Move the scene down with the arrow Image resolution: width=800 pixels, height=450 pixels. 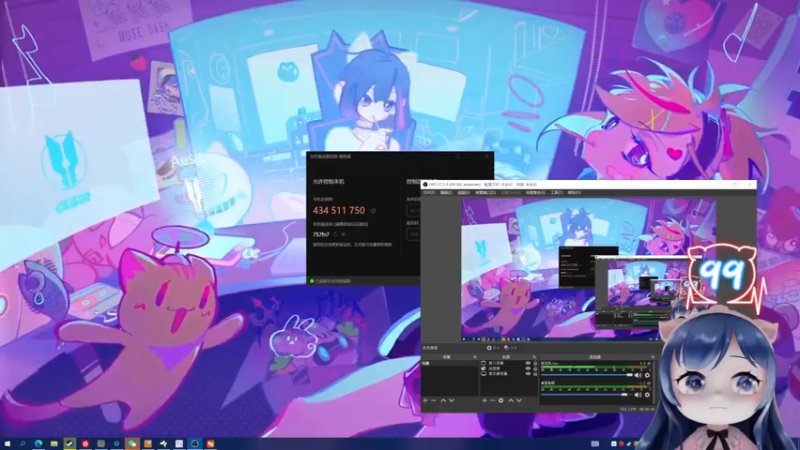(452, 401)
